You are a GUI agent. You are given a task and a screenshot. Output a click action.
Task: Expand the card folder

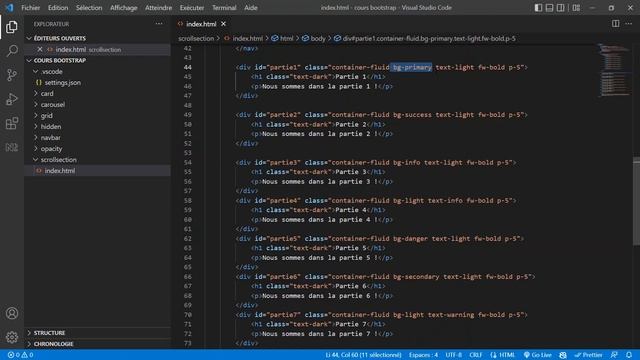tap(97, 93)
